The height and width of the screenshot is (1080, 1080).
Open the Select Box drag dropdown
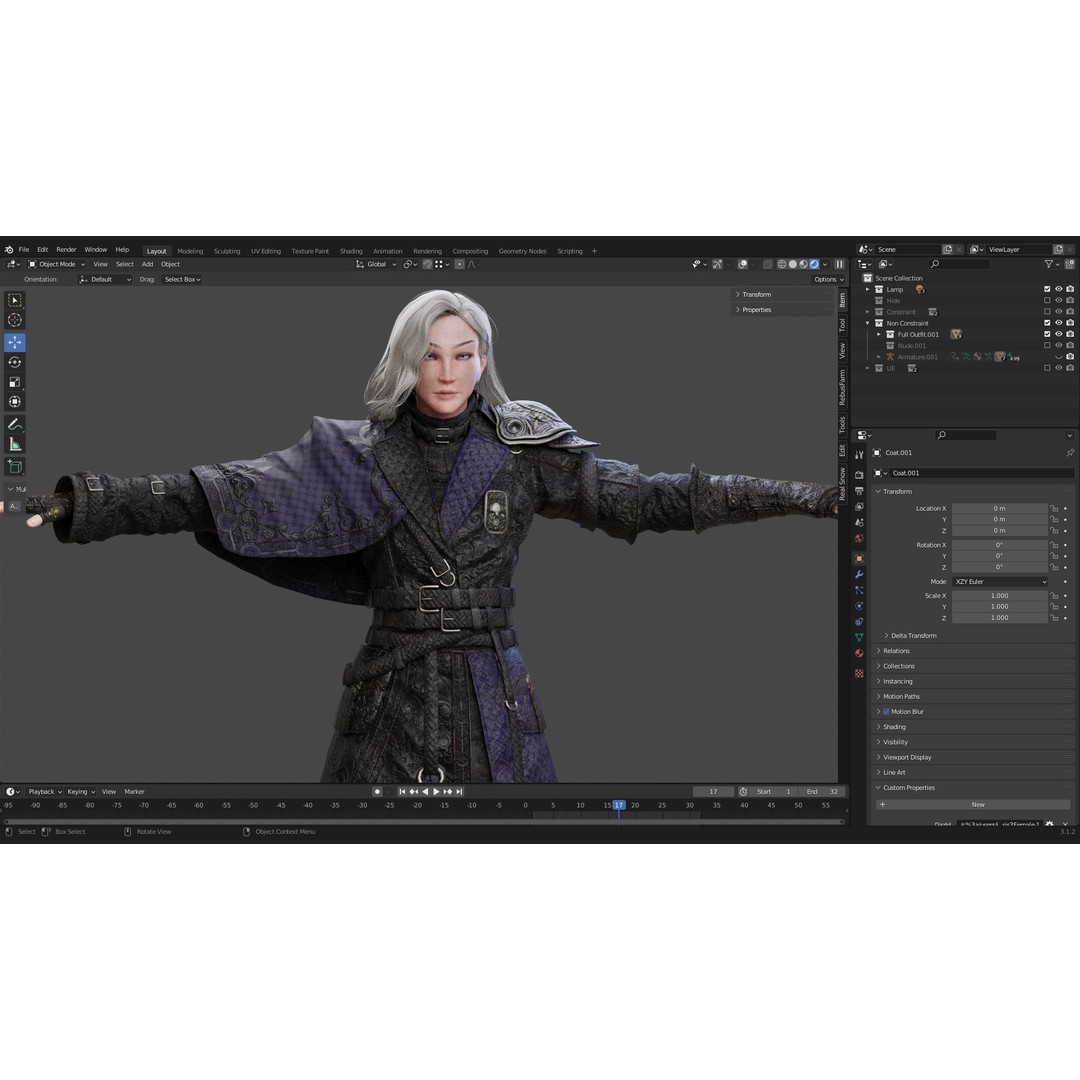click(182, 280)
